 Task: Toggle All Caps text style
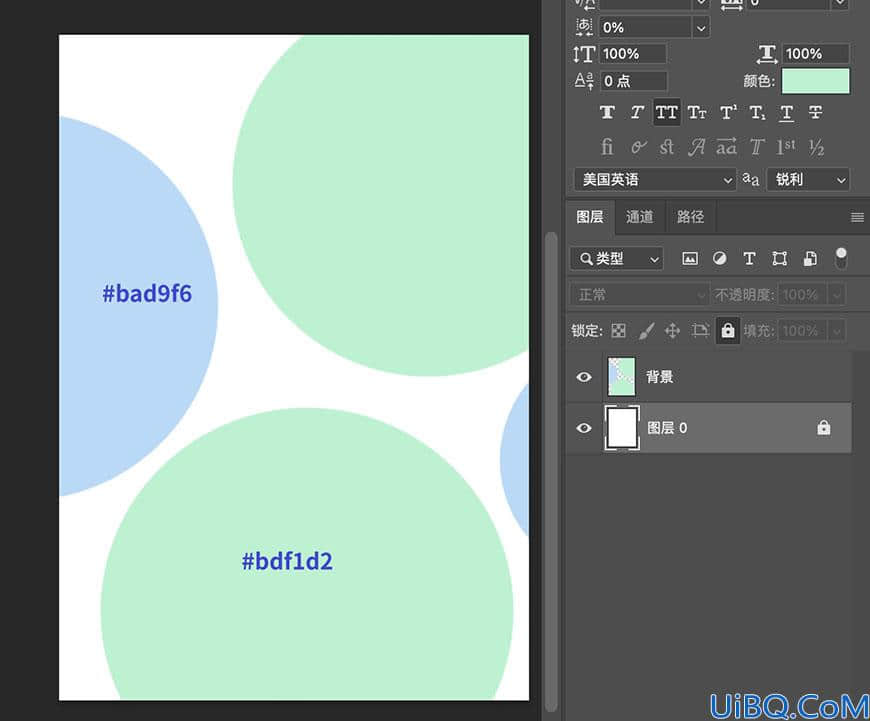666,113
